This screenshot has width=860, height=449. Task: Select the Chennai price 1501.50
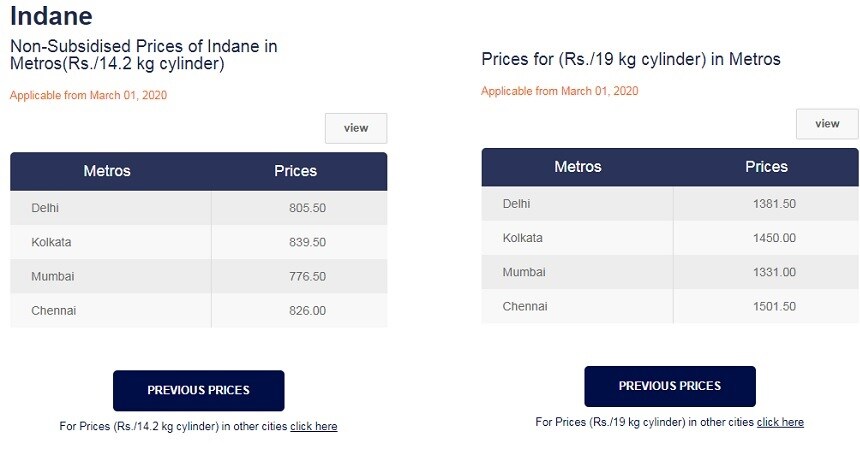tap(774, 306)
